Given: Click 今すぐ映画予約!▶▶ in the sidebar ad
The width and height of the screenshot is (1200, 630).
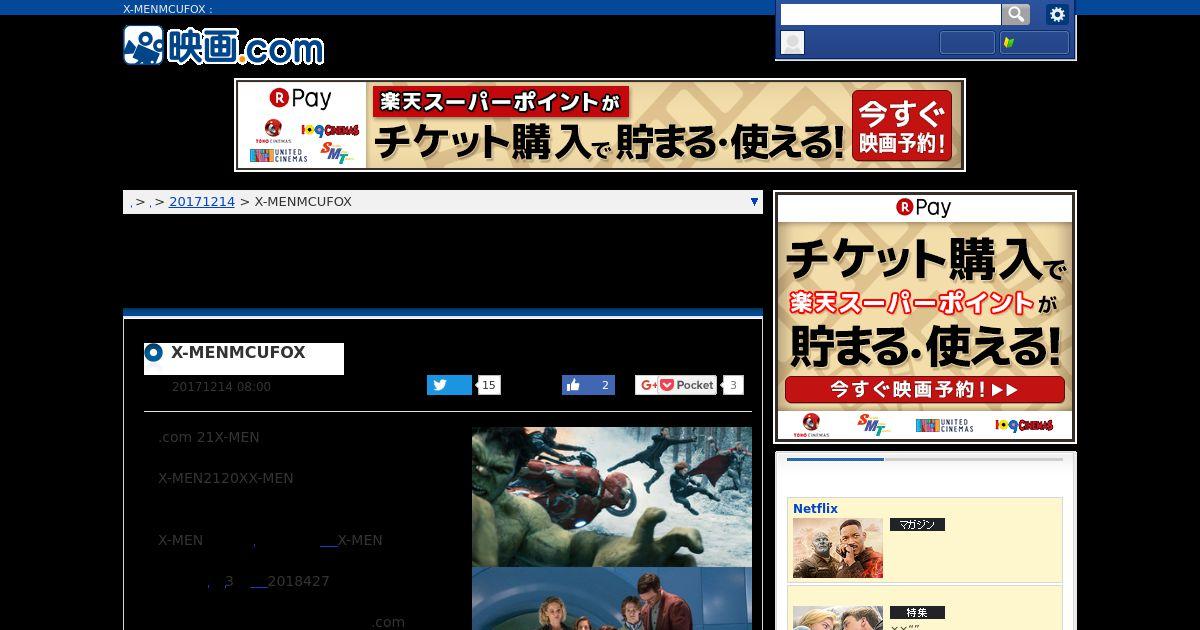Looking at the screenshot, I should [925, 389].
